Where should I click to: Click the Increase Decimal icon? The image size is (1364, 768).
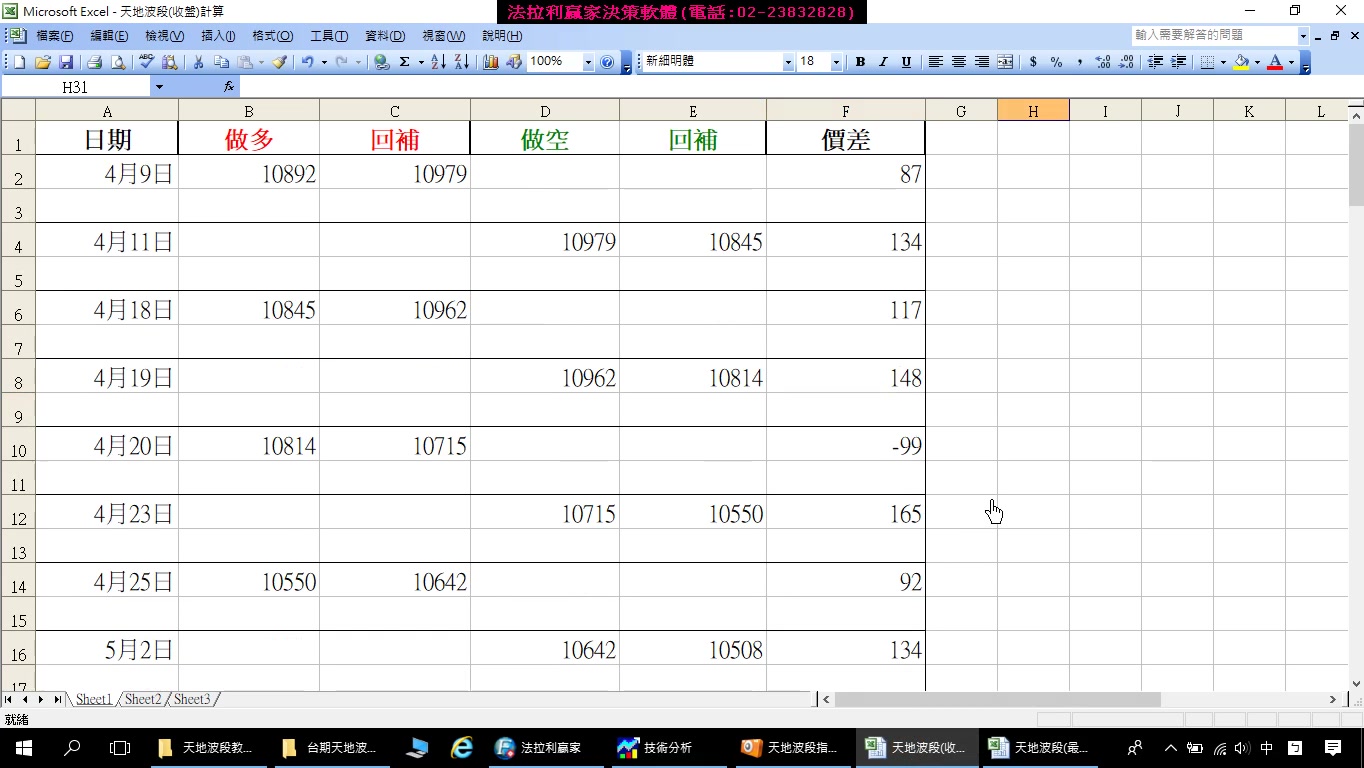(1103, 62)
